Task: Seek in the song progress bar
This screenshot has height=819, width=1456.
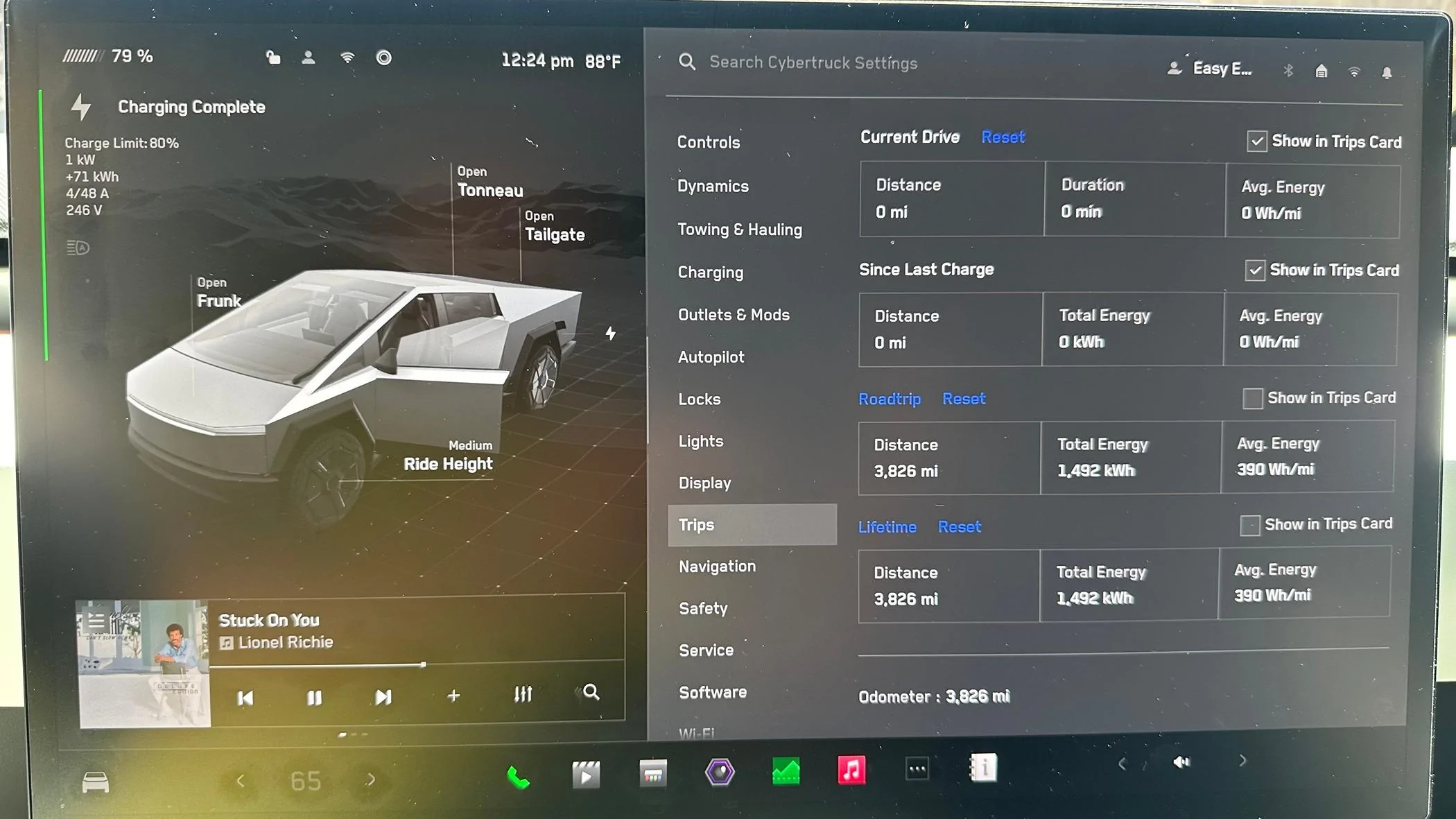Action: tap(417, 665)
